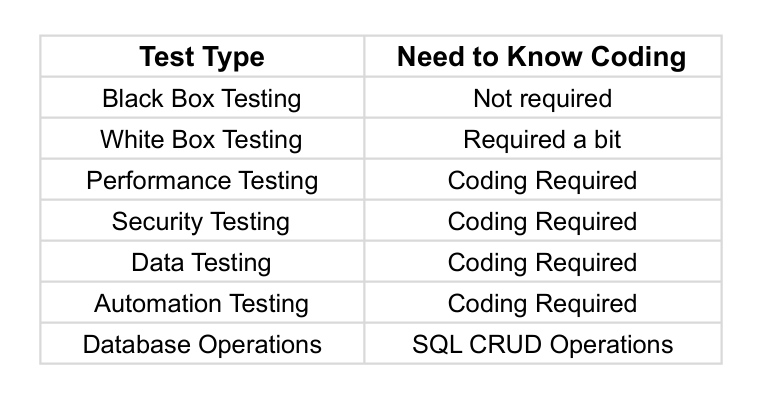Select the 'Black Box Testing' cell

202,99
